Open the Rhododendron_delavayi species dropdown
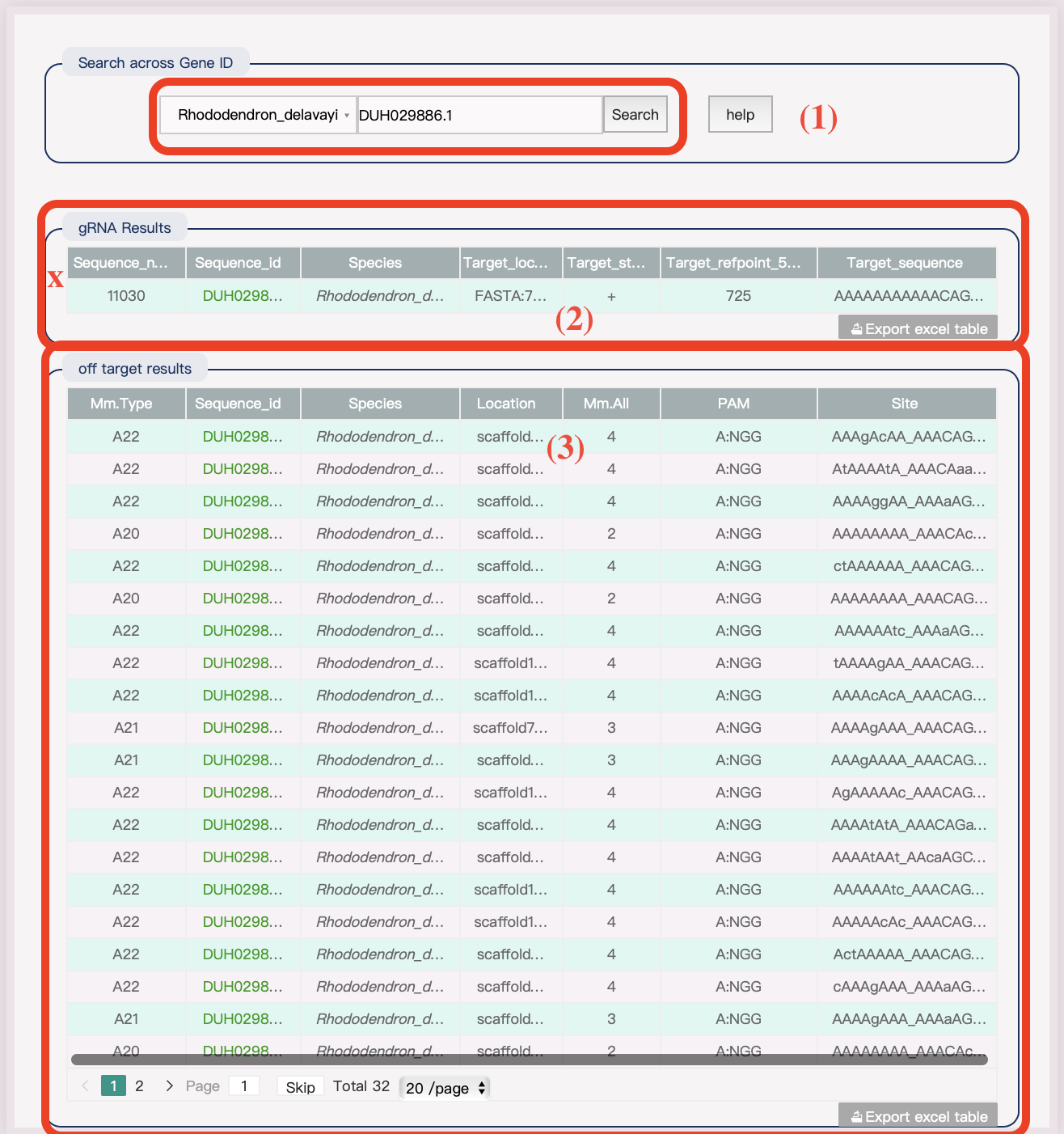The height and width of the screenshot is (1134, 1064). click(x=258, y=115)
